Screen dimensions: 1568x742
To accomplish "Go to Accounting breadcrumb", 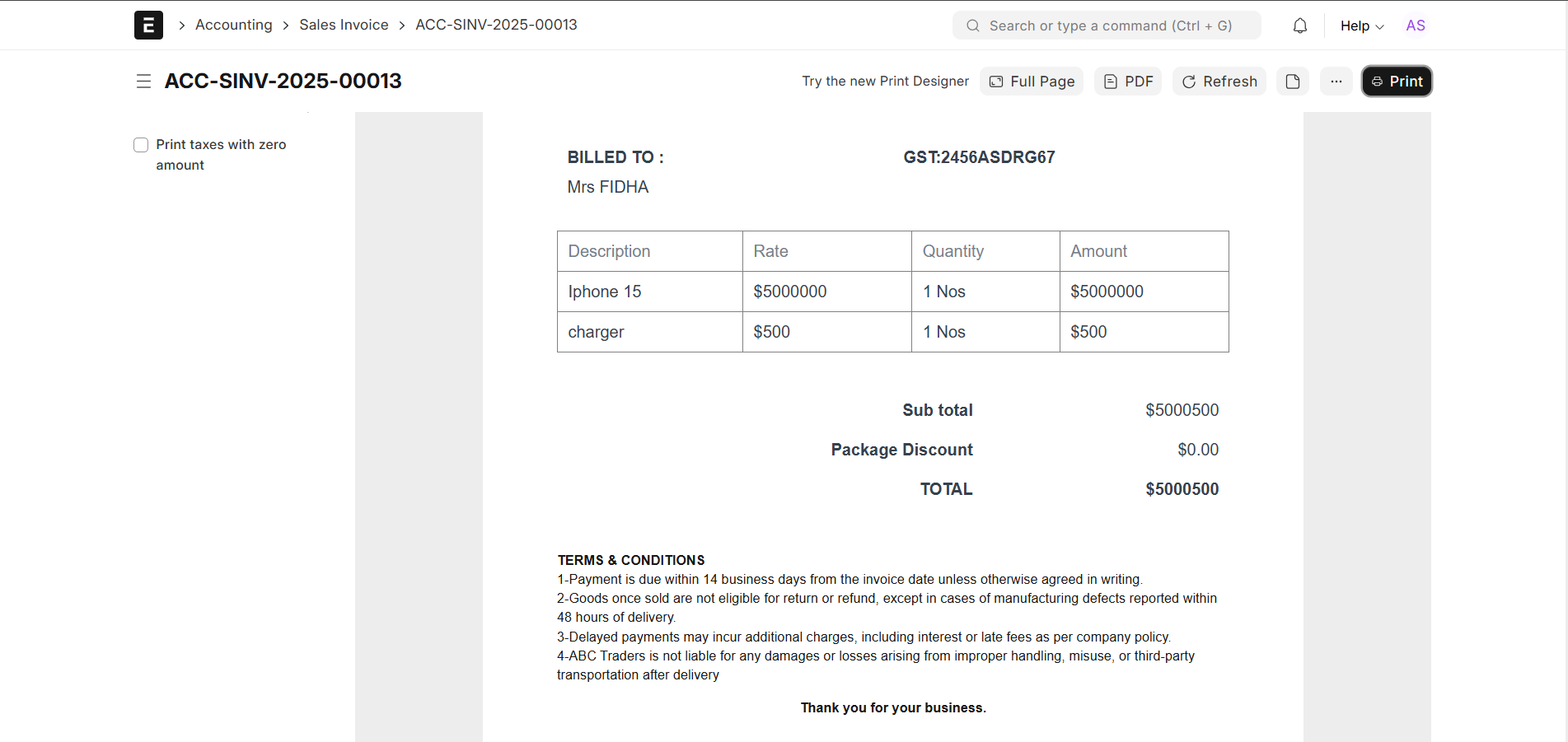I will click(233, 25).
